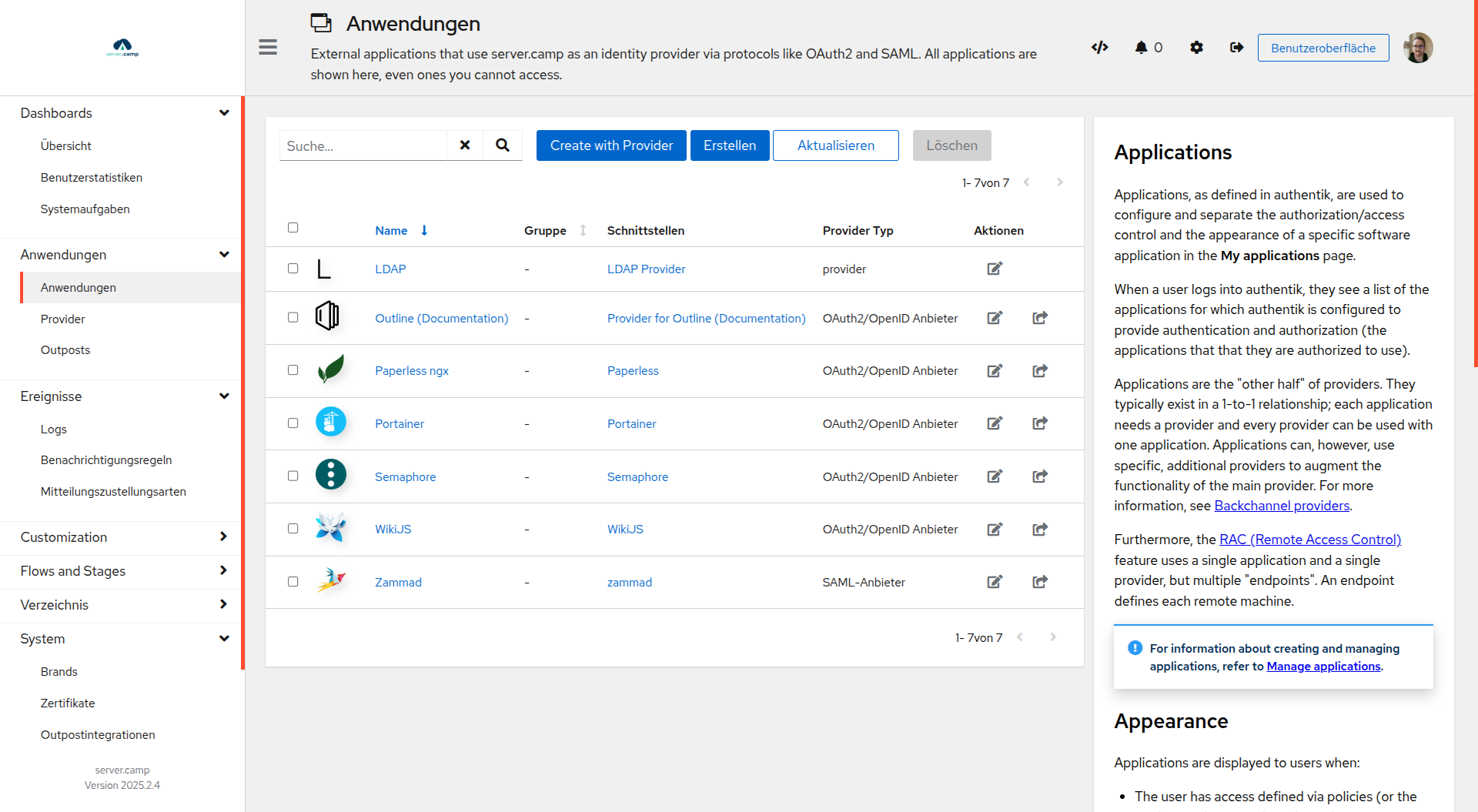Open Übersicht in sidebar

(65, 146)
